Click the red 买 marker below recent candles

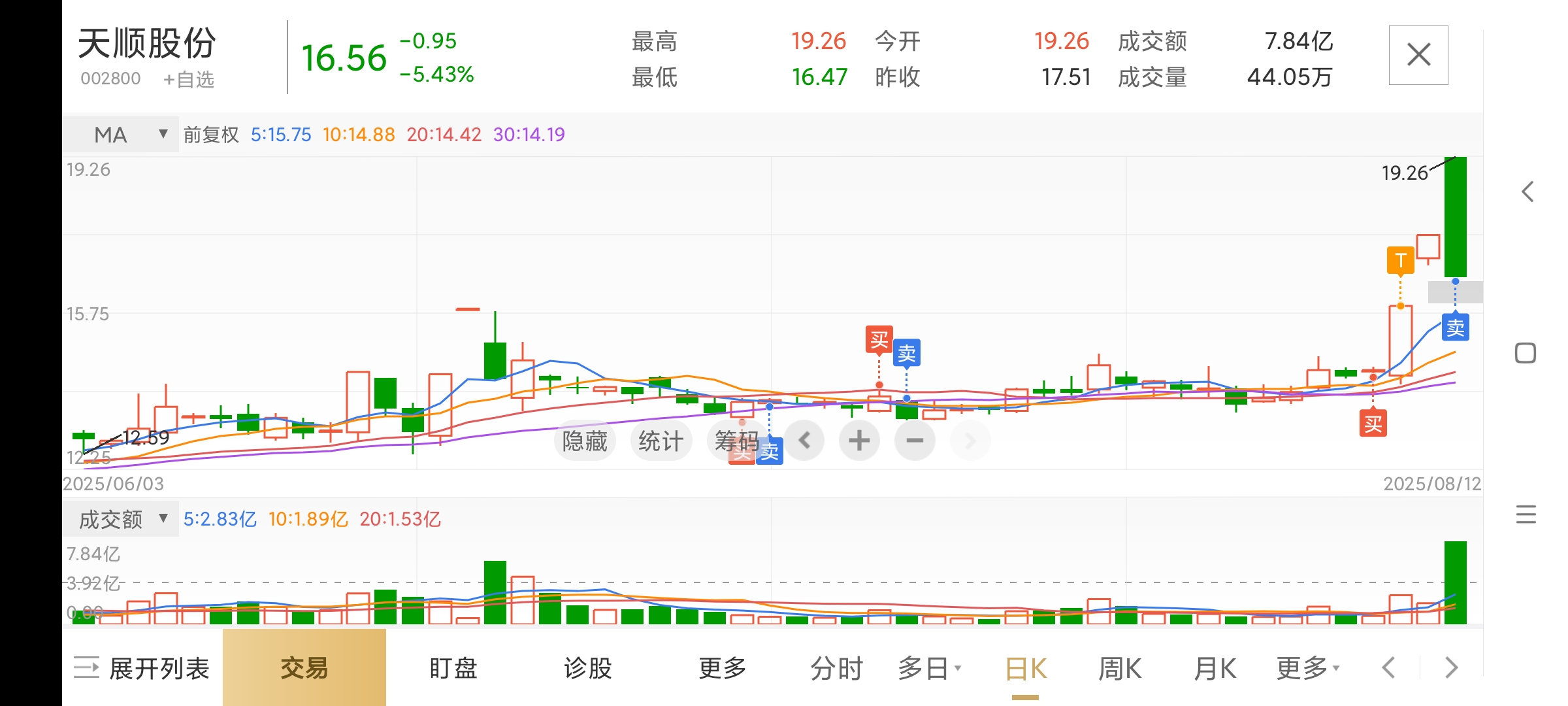1373,424
